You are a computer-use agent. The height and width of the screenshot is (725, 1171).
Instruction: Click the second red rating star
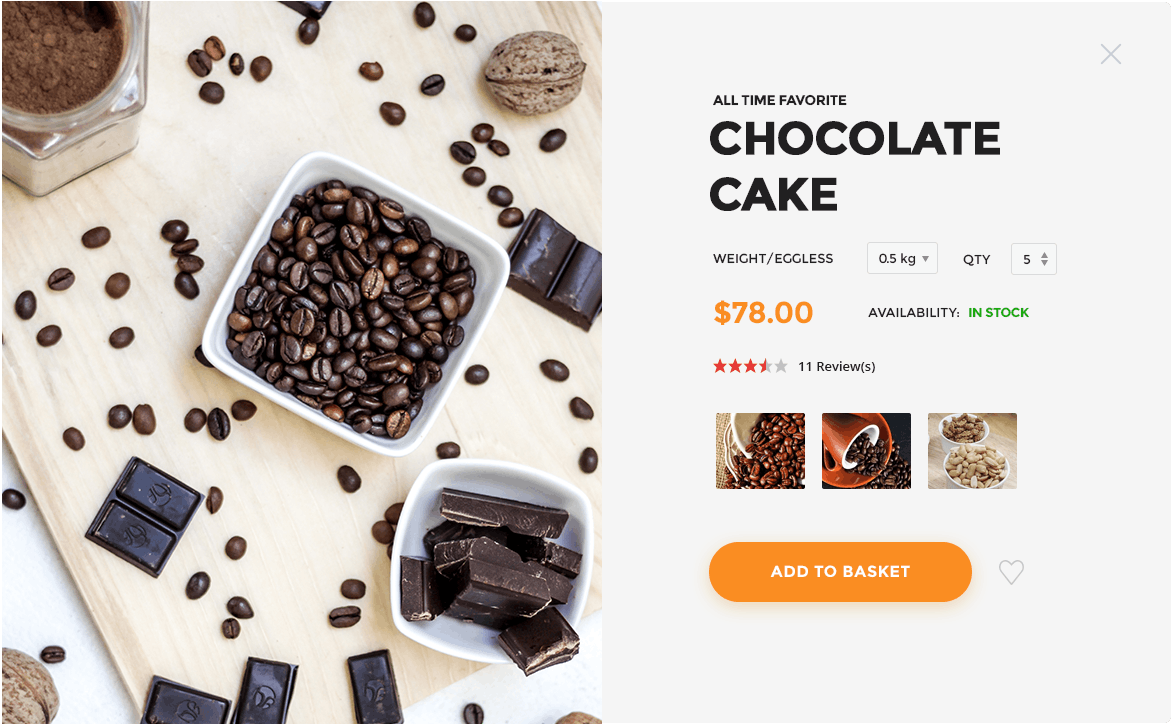tap(735, 366)
